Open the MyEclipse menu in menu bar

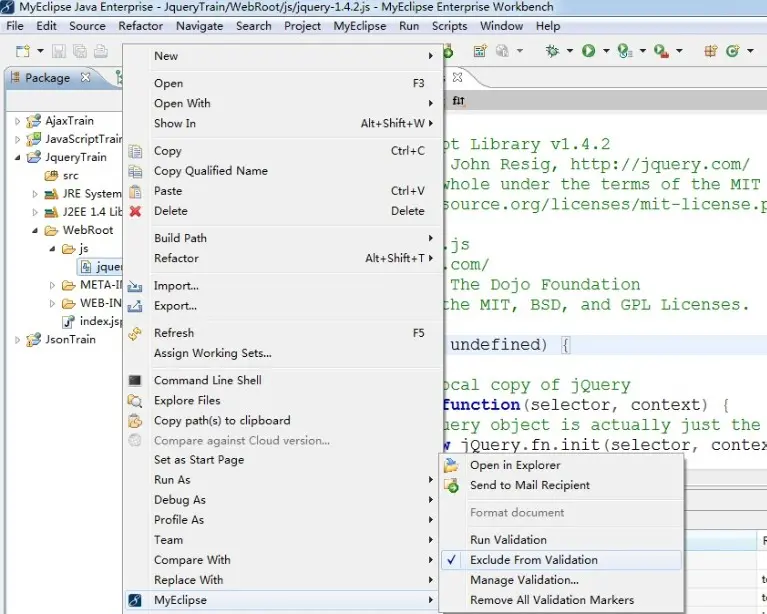360,26
